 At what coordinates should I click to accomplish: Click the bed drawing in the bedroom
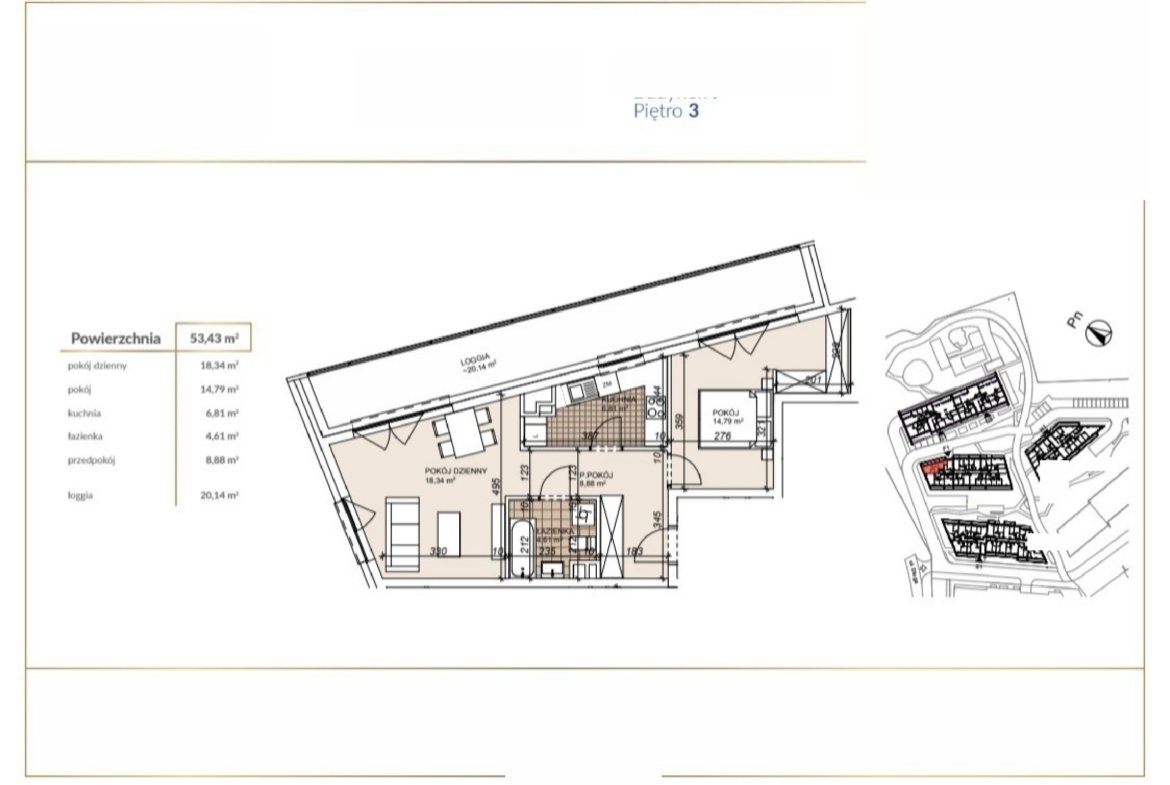tap(734, 419)
